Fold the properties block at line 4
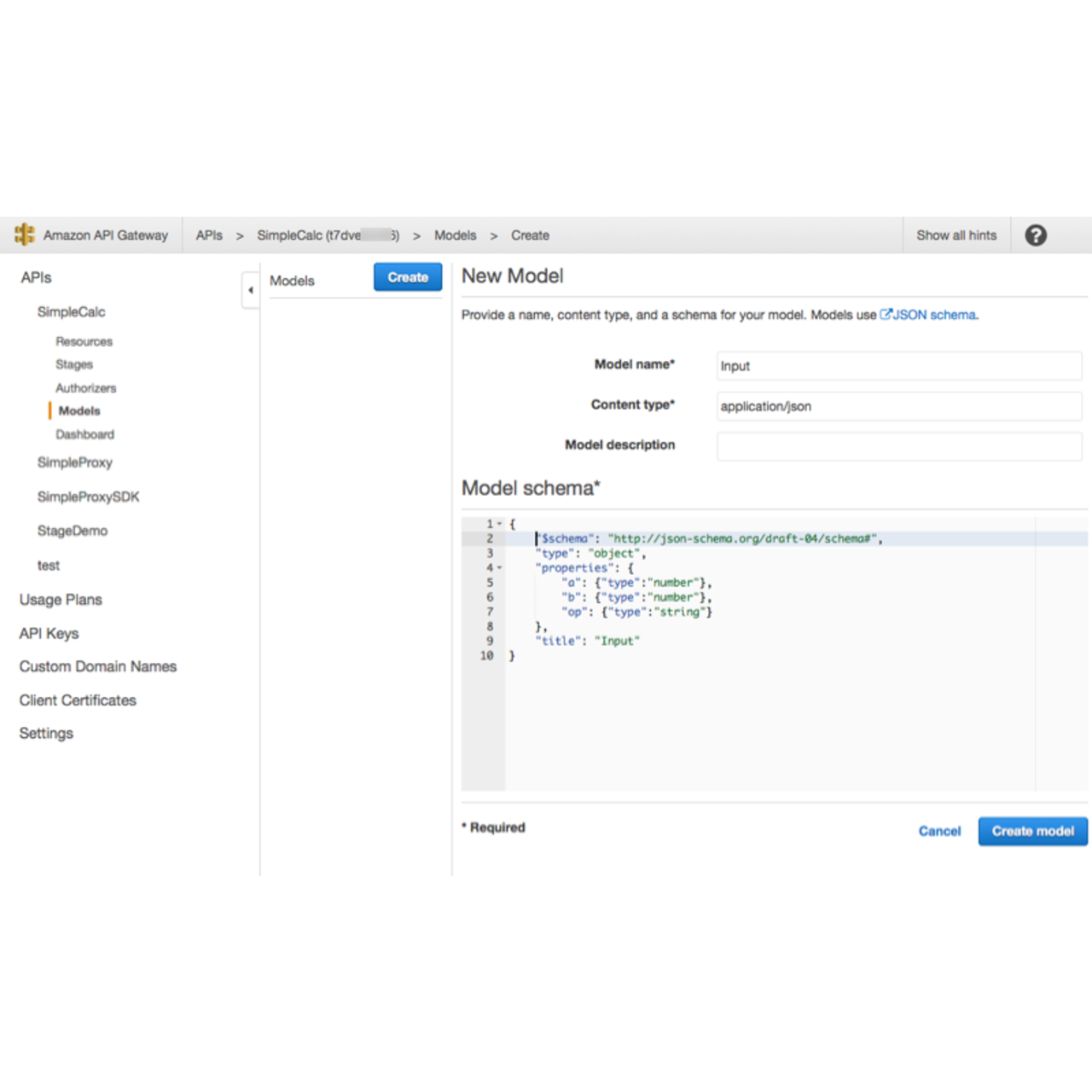Viewport: 1092px width, 1092px height. coord(500,567)
